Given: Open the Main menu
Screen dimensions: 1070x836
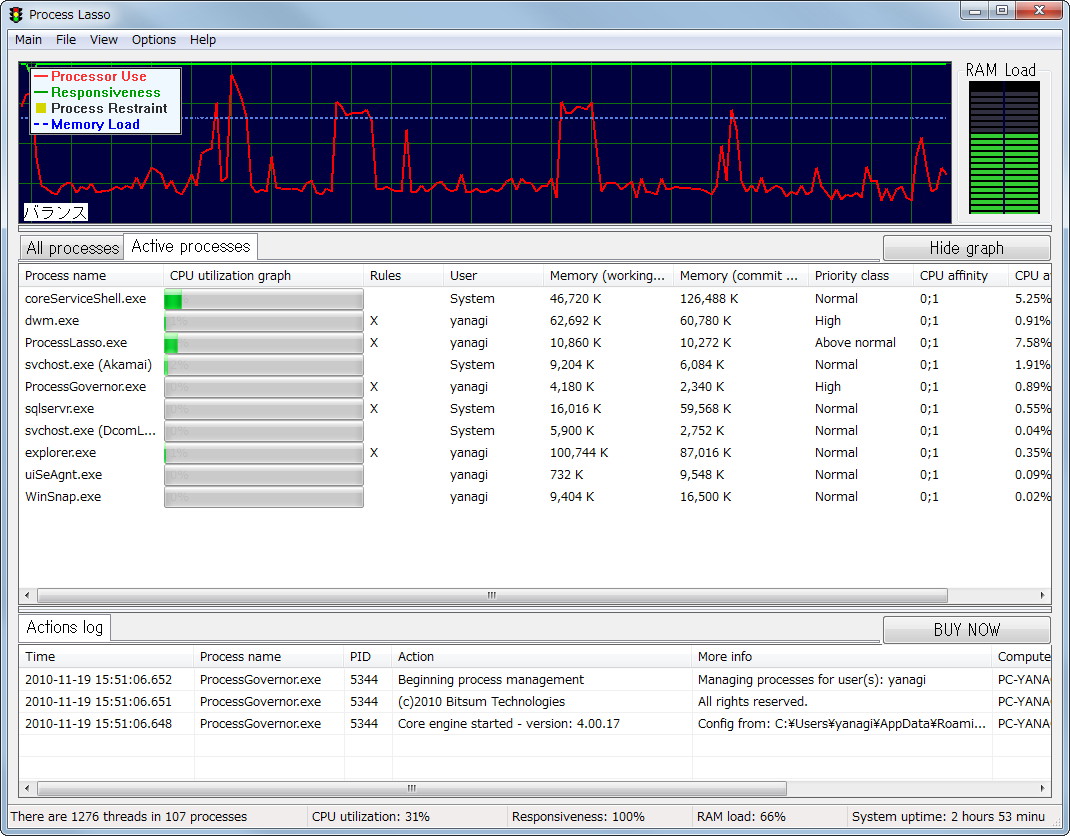Looking at the screenshot, I should point(29,40).
